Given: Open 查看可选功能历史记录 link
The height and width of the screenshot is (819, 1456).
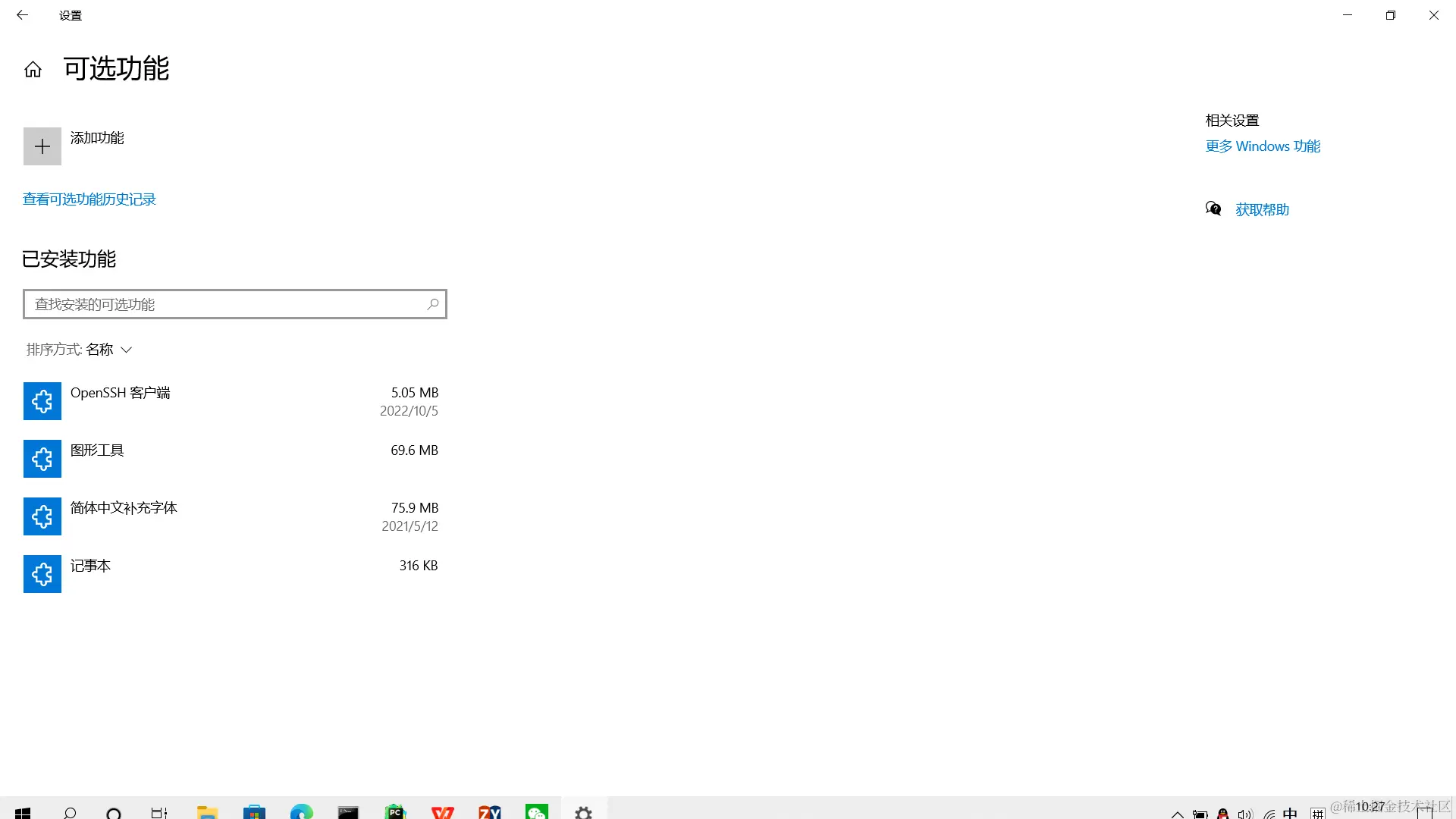Looking at the screenshot, I should click(x=89, y=199).
